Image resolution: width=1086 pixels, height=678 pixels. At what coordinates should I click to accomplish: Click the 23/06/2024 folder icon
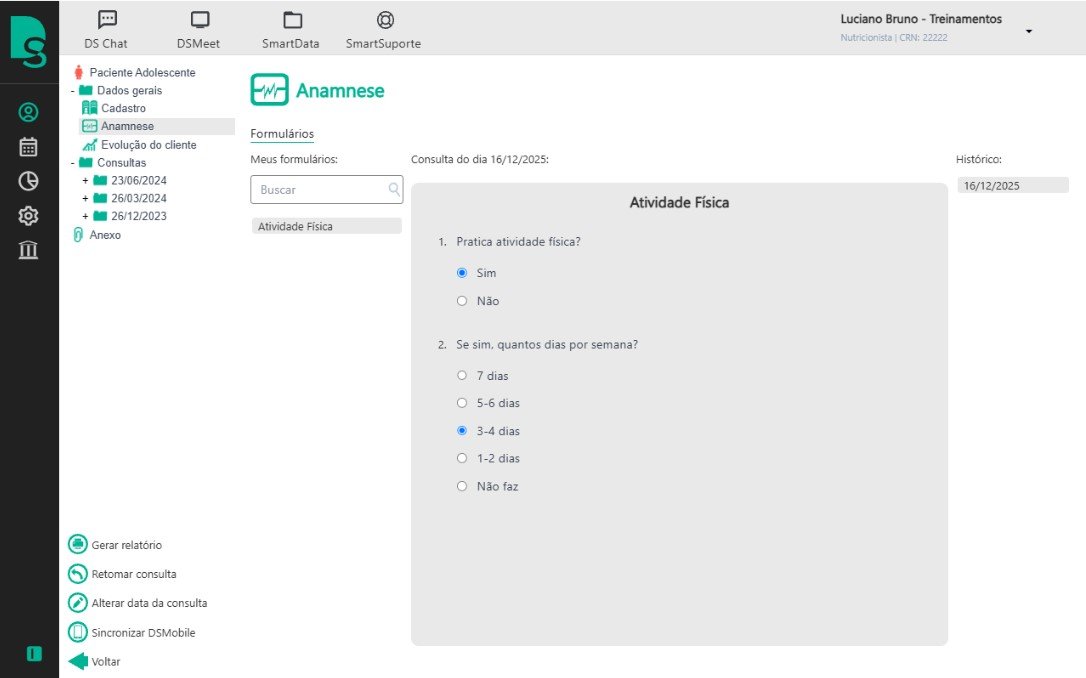[100, 180]
